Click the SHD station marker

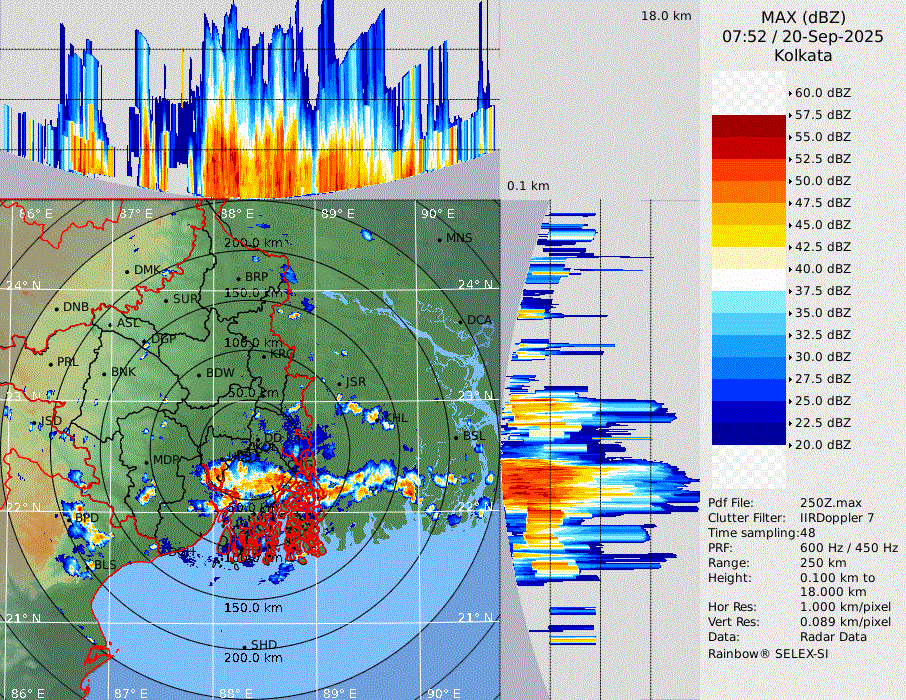point(244,646)
